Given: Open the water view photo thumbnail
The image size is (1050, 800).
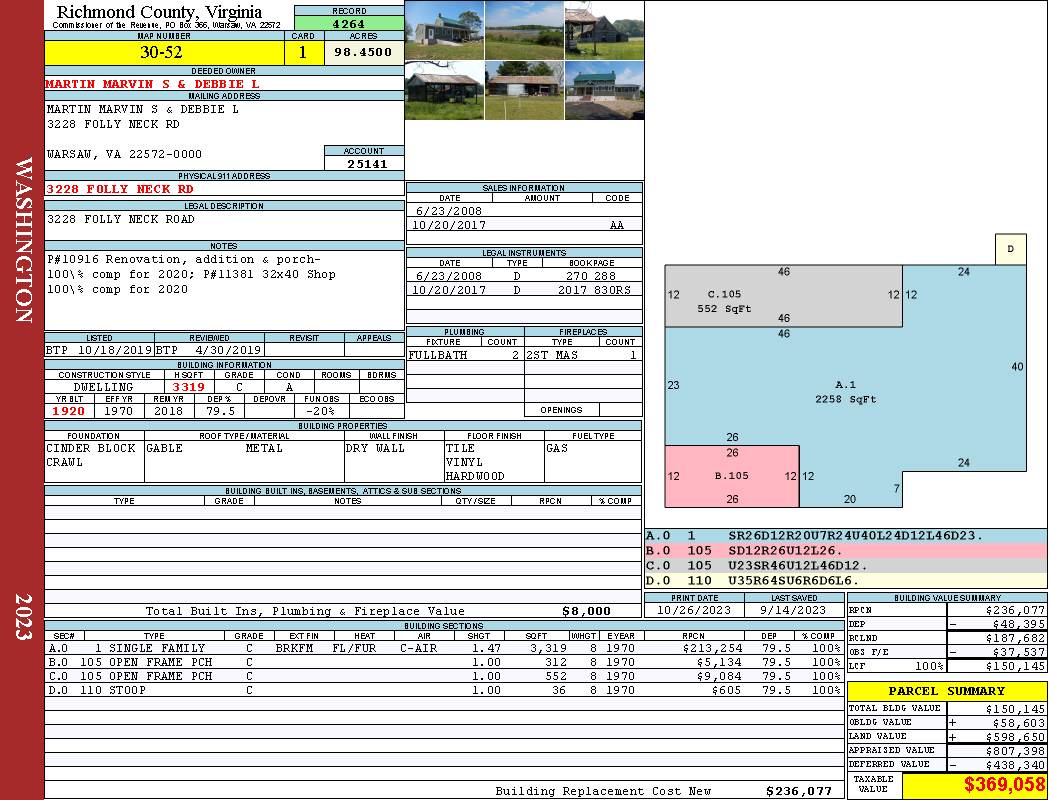Looking at the screenshot, I should tap(524, 30).
